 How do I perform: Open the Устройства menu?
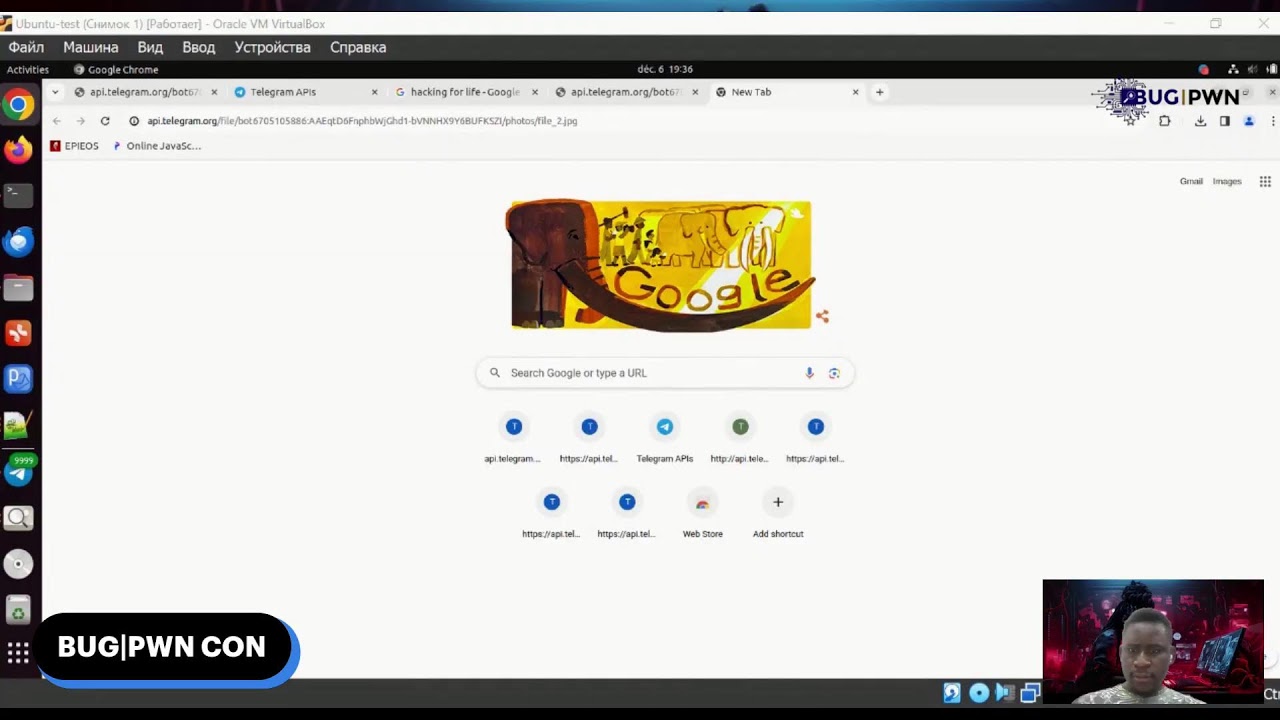(272, 47)
